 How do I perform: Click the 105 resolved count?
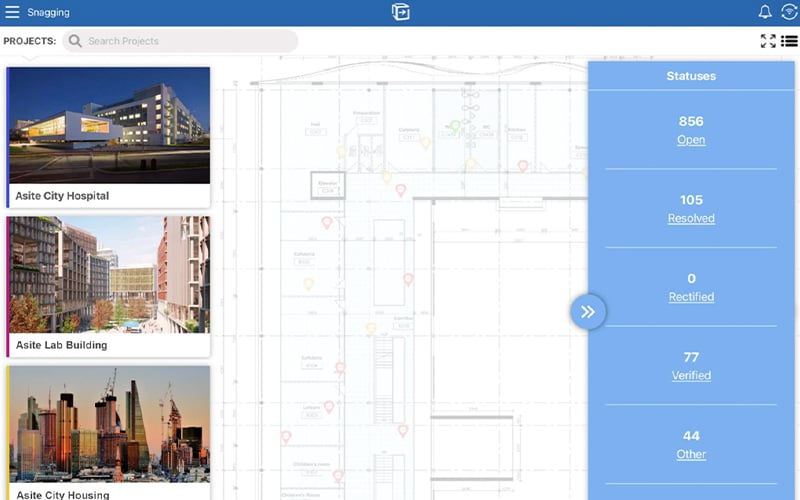[x=691, y=200]
